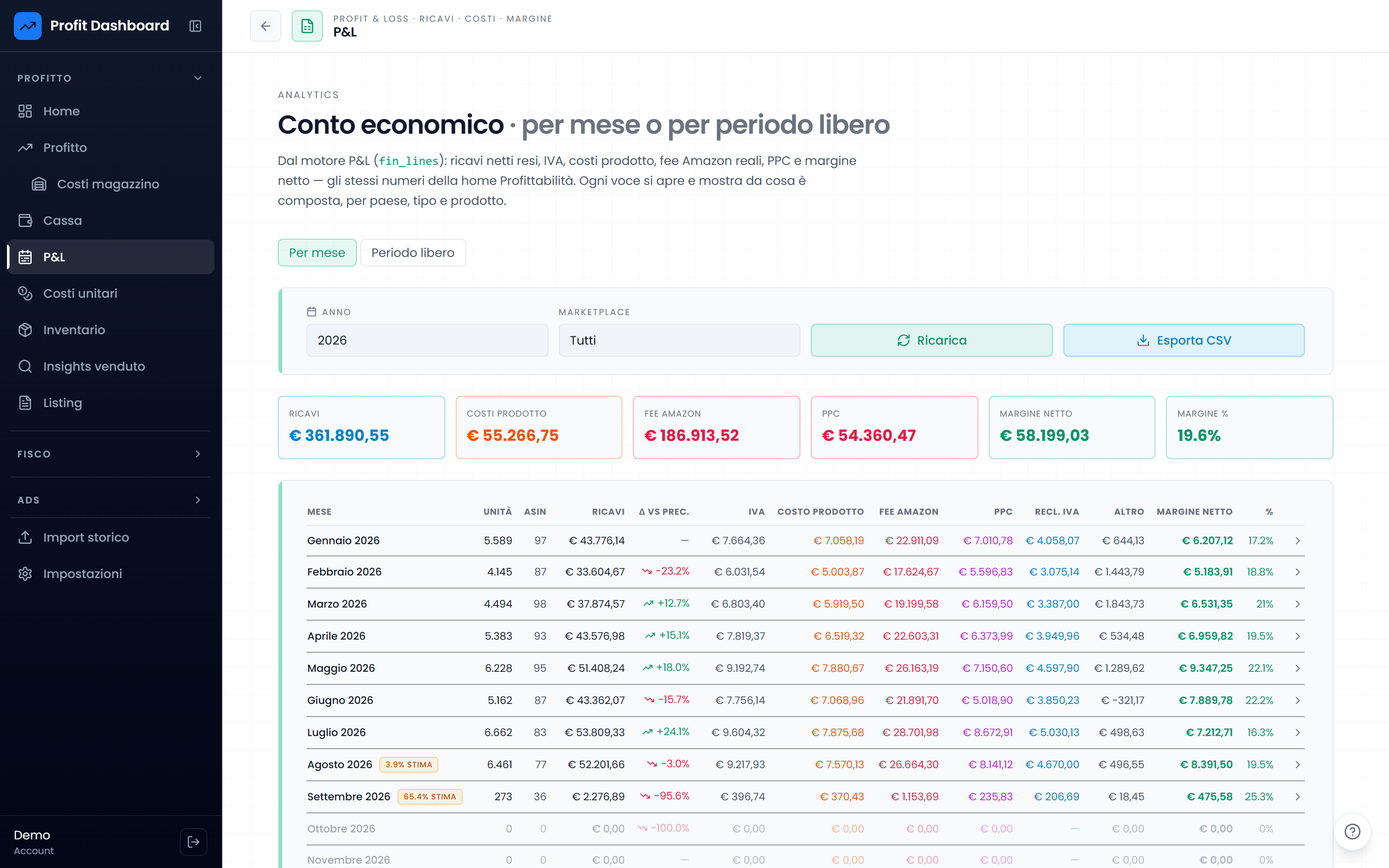The height and width of the screenshot is (868, 1389).
Task: Click the Ottobre 2026 row label
Action: 341,829
